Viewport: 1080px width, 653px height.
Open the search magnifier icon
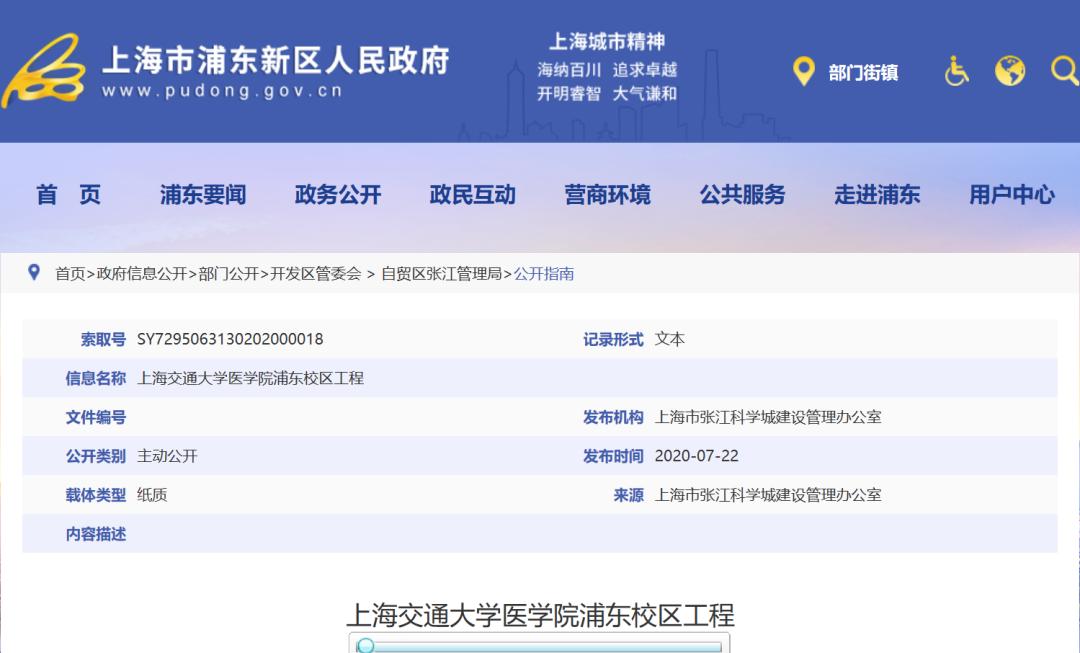[x=1065, y=71]
